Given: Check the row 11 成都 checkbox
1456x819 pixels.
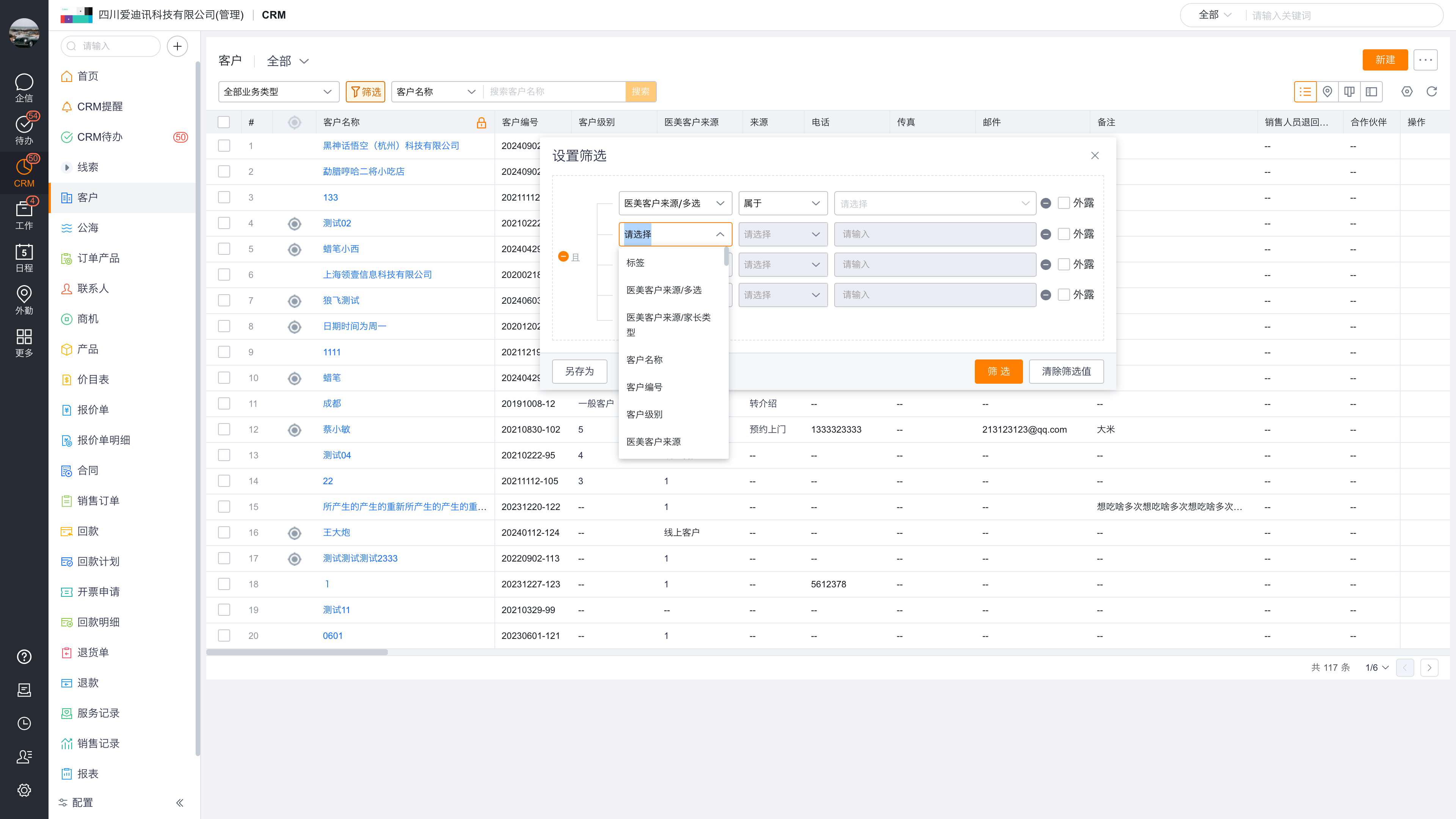Looking at the screenshot, I should coord(224,403).
